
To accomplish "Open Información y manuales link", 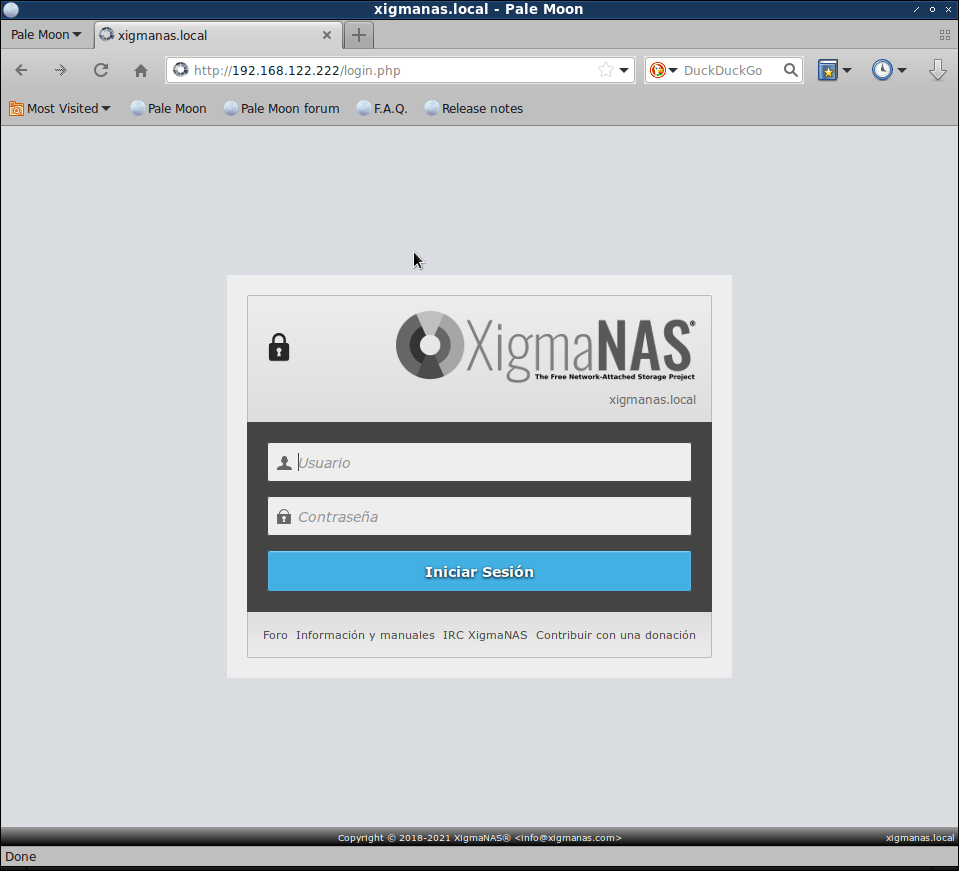I will tap(365, 635).
